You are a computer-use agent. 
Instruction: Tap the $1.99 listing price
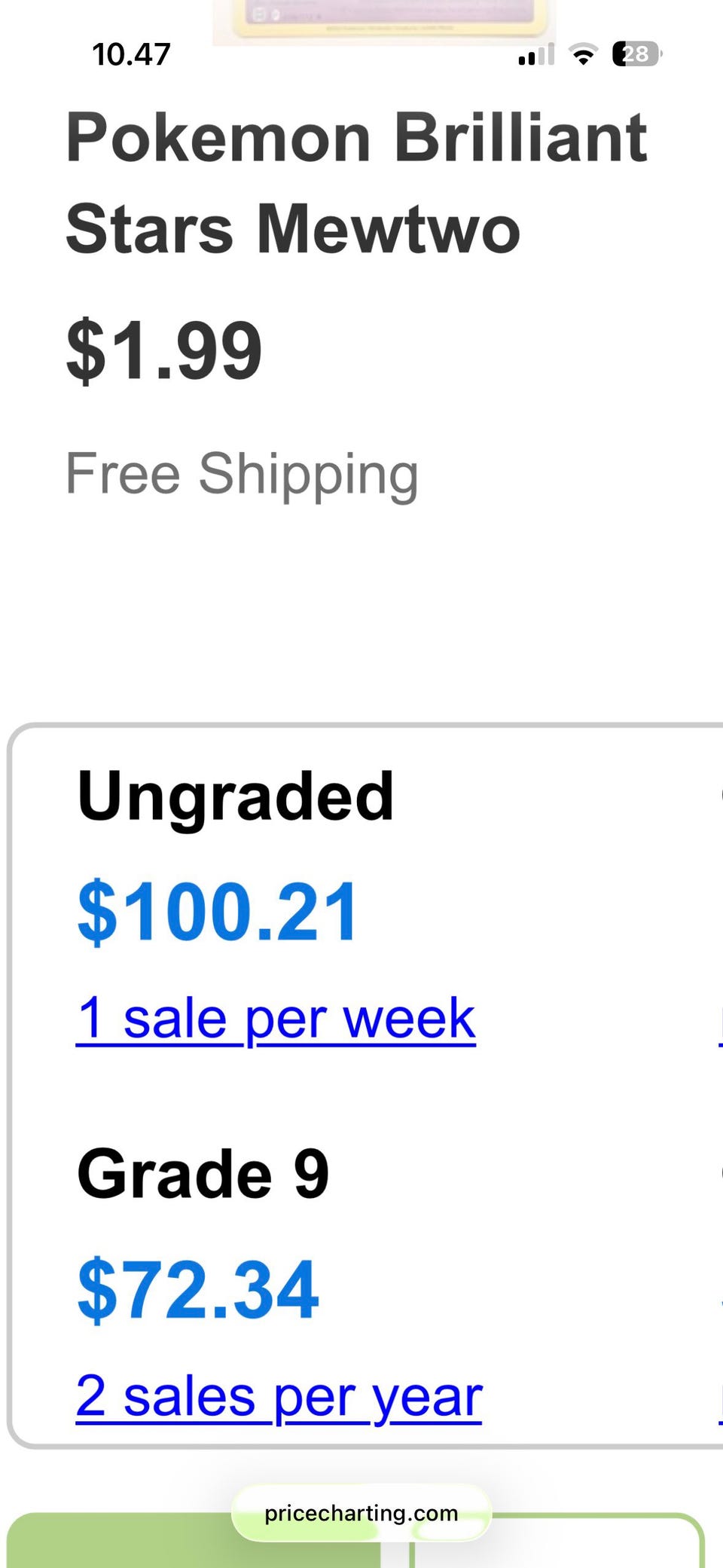(164, 350)
